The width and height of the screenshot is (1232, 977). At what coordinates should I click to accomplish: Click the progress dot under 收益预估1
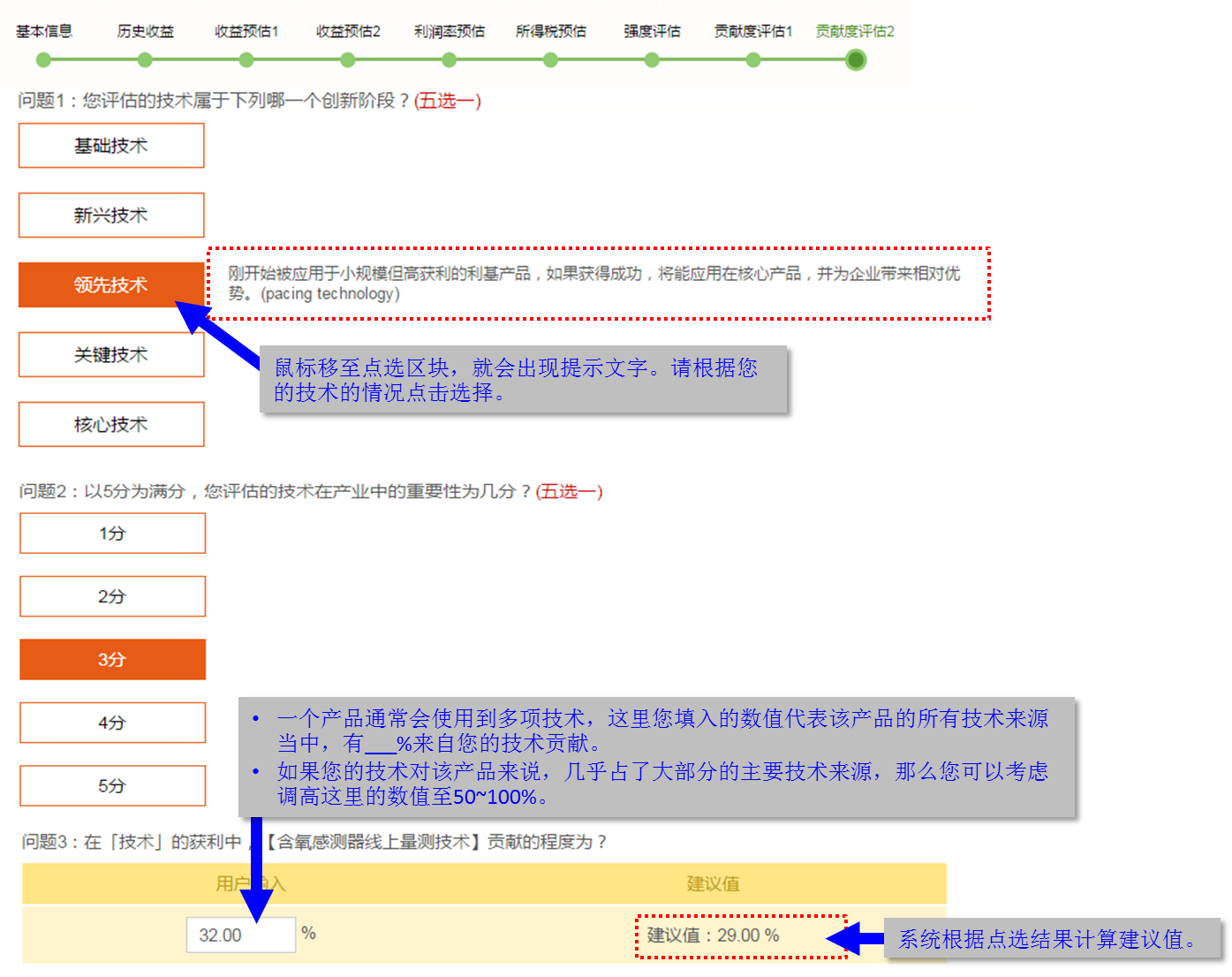[246, 60]
